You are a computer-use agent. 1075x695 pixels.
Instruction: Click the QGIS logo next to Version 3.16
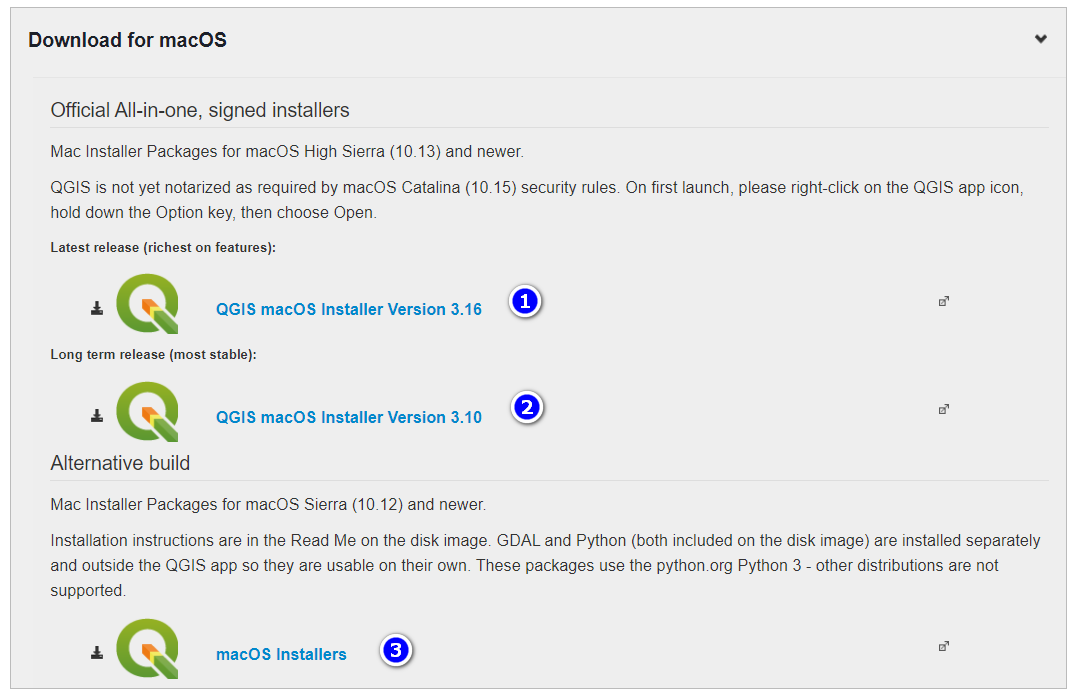click(x=147, y=304)
